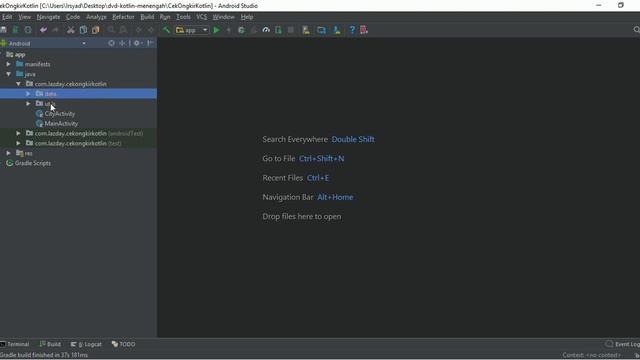Click the Help question mark icon
Screen dimensions: 640x360
point(352,30)
